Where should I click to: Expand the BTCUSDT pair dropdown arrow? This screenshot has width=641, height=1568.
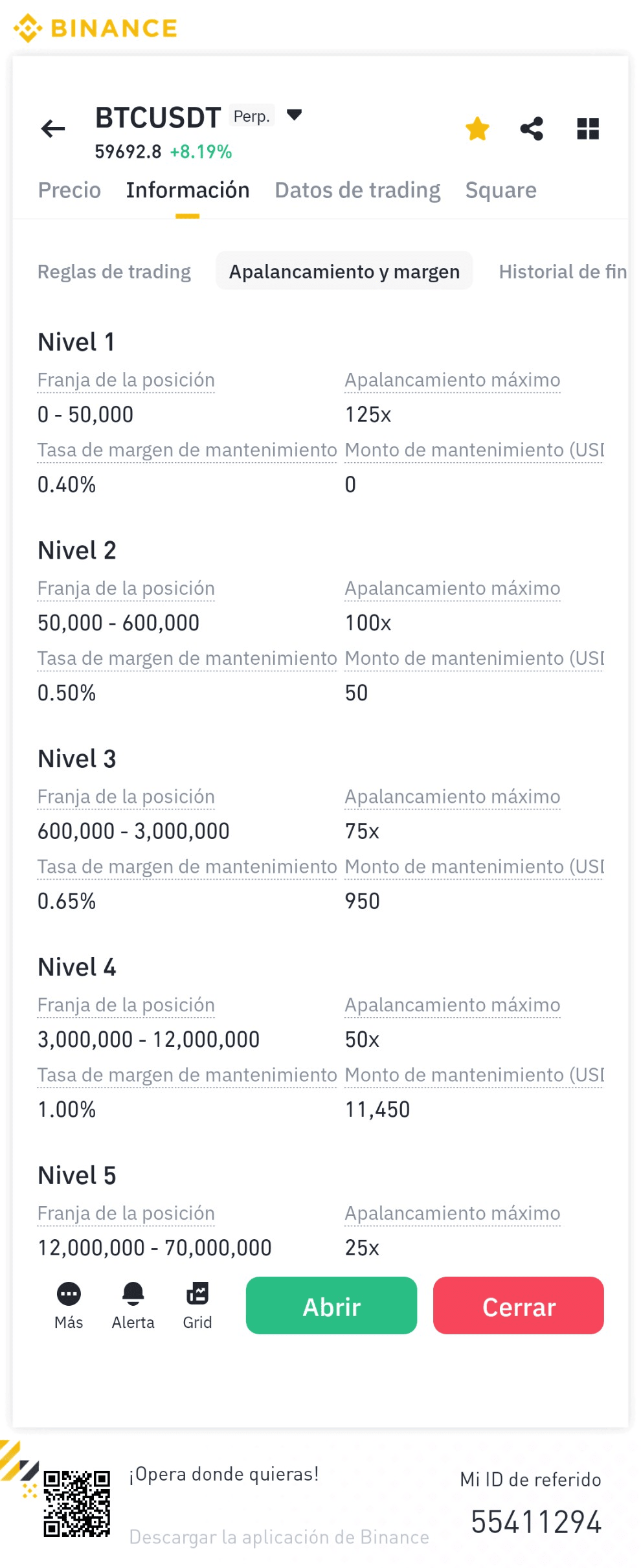[294, 115]
